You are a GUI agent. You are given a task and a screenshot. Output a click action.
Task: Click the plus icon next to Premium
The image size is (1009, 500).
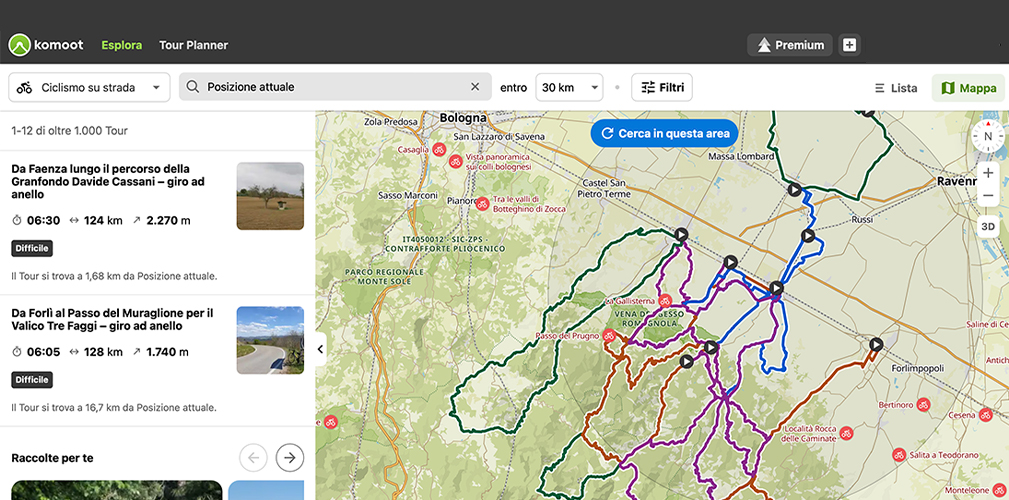pos(849,45)
